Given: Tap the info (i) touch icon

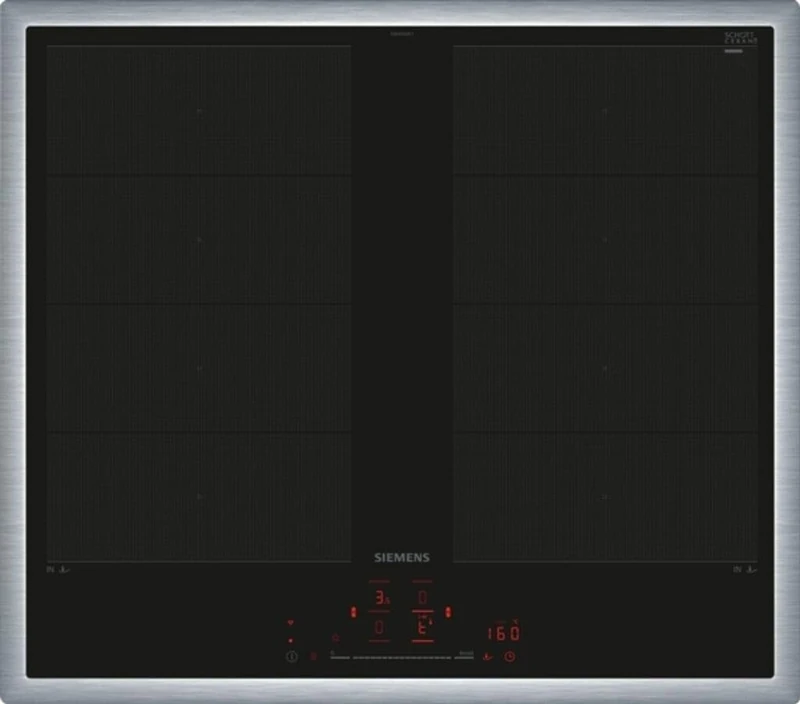Looking at the screenshot, I should [291, 656].
